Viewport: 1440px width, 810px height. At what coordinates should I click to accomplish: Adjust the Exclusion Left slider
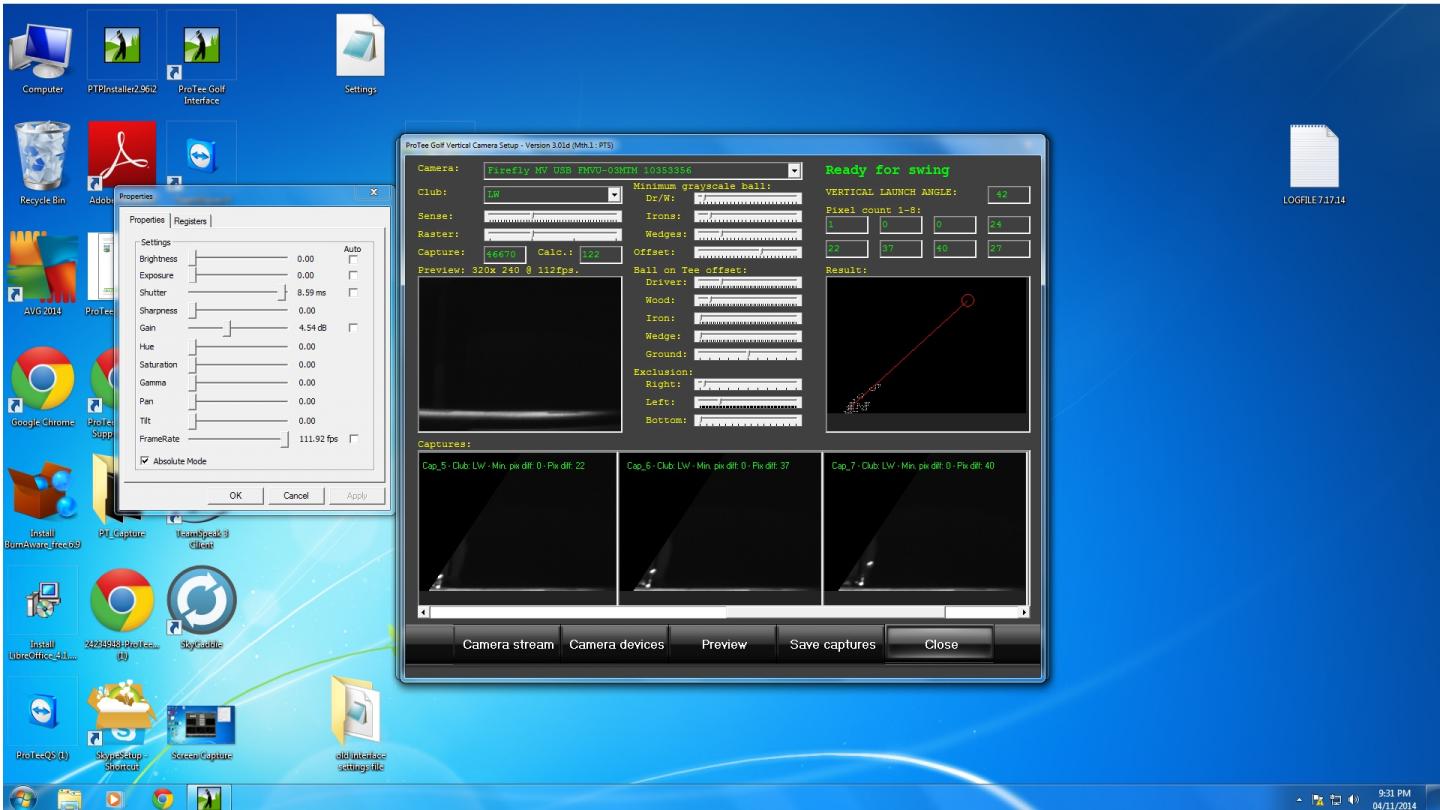pos(748,402)
